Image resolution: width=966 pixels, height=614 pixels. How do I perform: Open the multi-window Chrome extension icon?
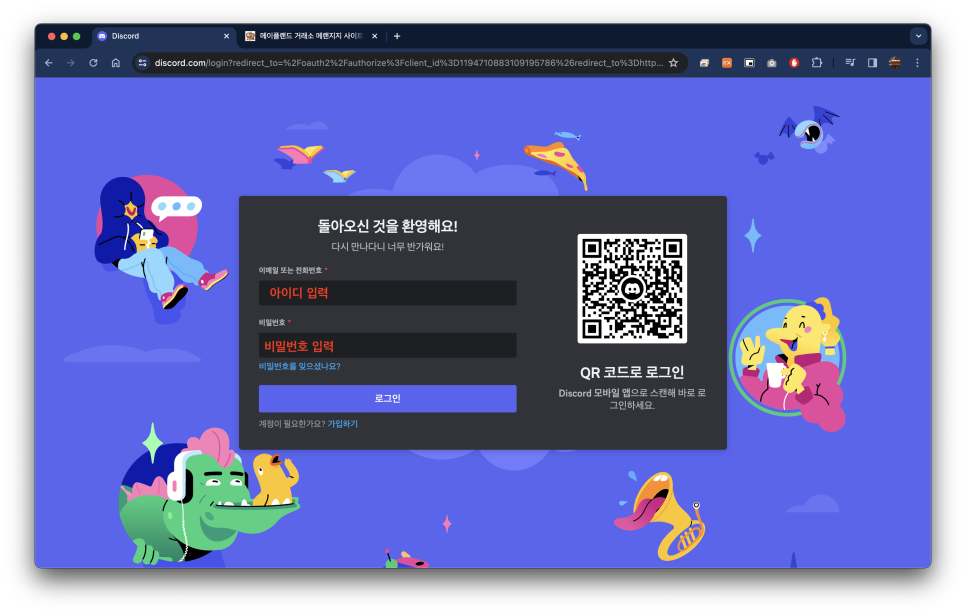click(704, 63)
